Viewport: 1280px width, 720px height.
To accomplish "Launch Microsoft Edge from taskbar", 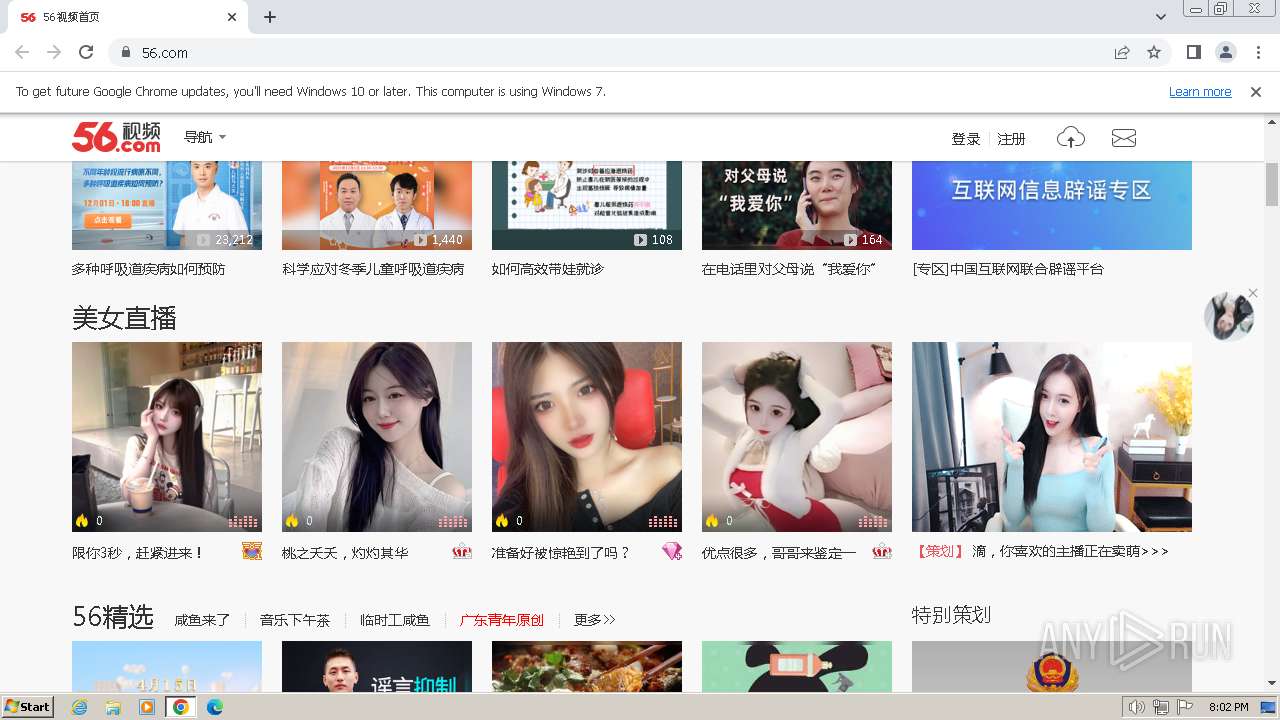I will pos(214,707).
